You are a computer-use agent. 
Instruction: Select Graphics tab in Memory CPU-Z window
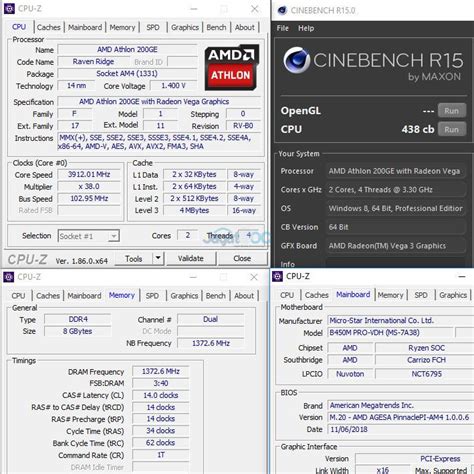184,296
